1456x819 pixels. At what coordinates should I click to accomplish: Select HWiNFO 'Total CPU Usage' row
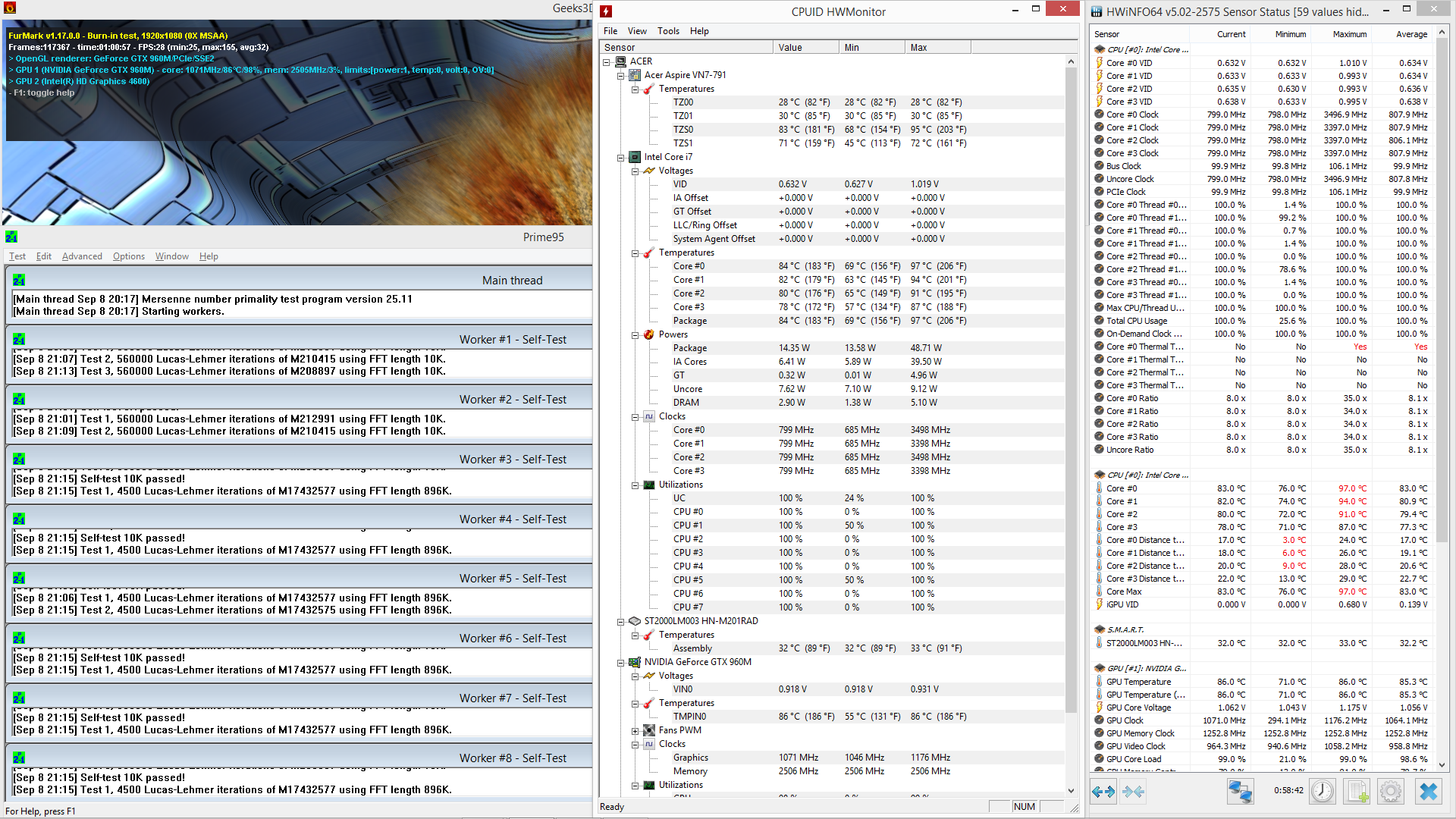[x=1262, y=321]
